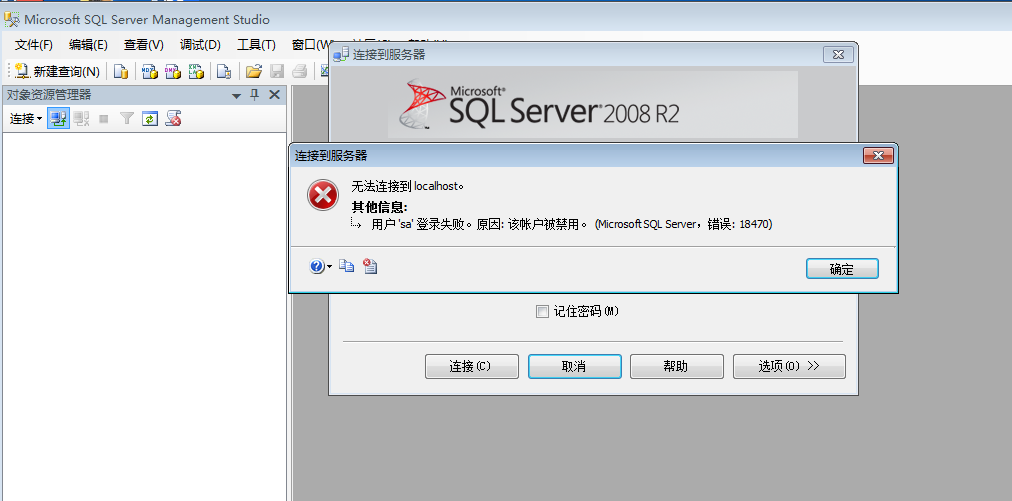Image resolution: width=1012 pixels, height=501 pixels.
Task: Open the 调试(D) menu
Action: pyautogui.click(x=200, y=45)
